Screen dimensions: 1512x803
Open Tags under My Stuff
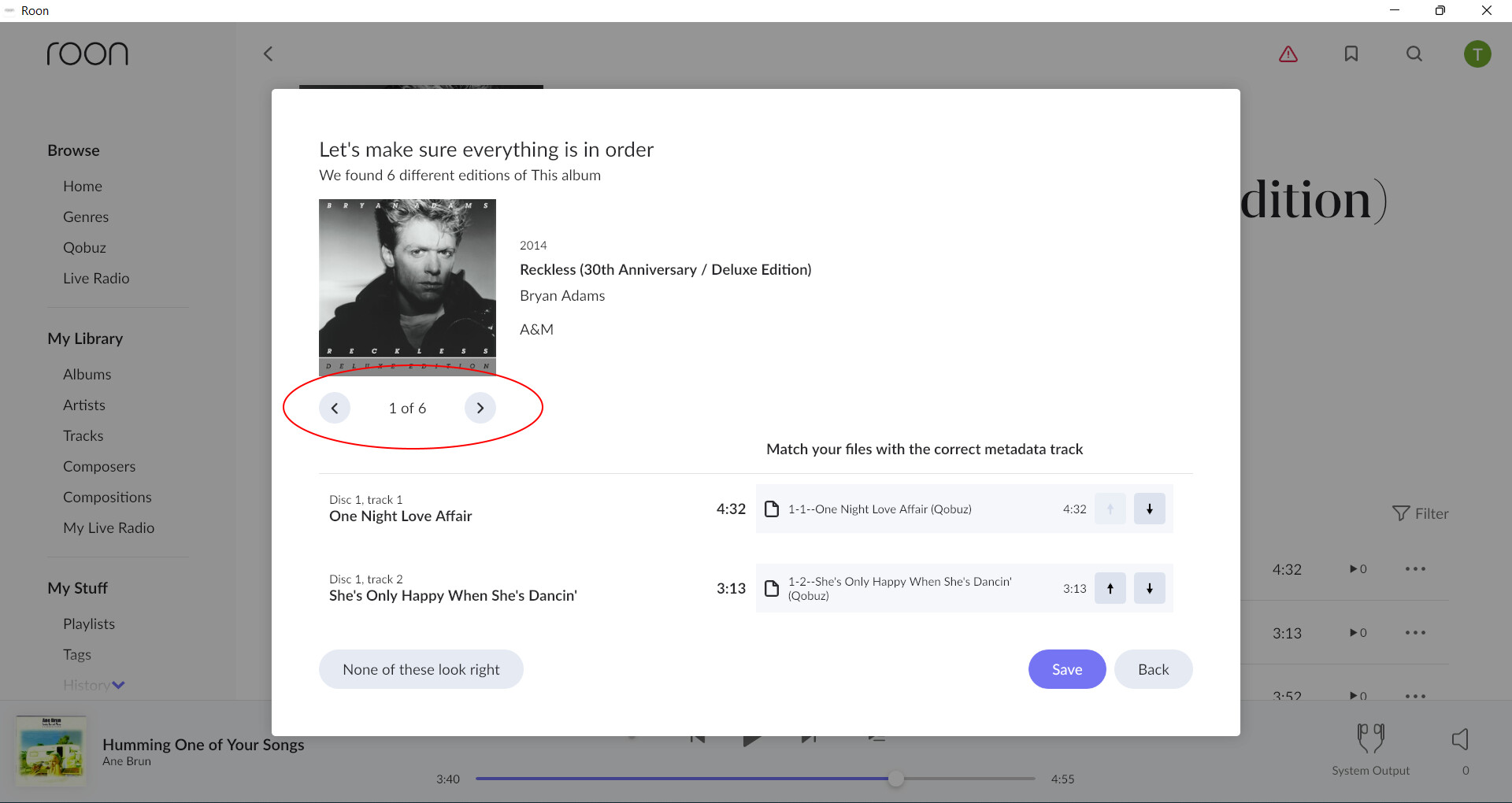coord(77,654)
